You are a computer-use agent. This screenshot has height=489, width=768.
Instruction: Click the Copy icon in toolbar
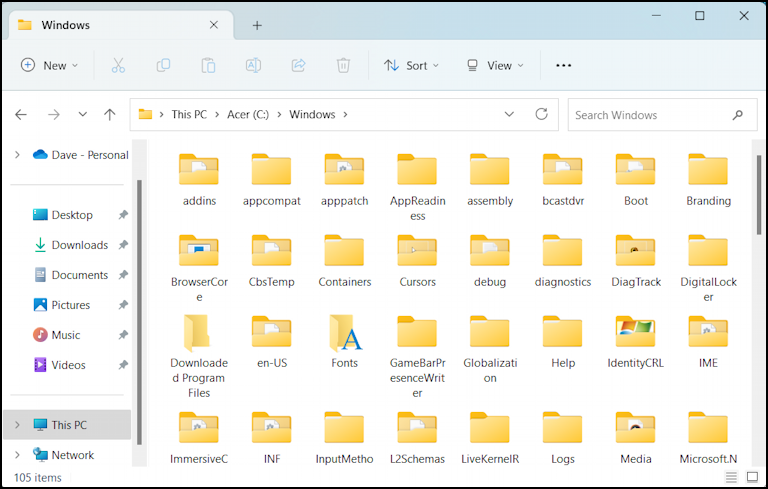click(163, 65)
